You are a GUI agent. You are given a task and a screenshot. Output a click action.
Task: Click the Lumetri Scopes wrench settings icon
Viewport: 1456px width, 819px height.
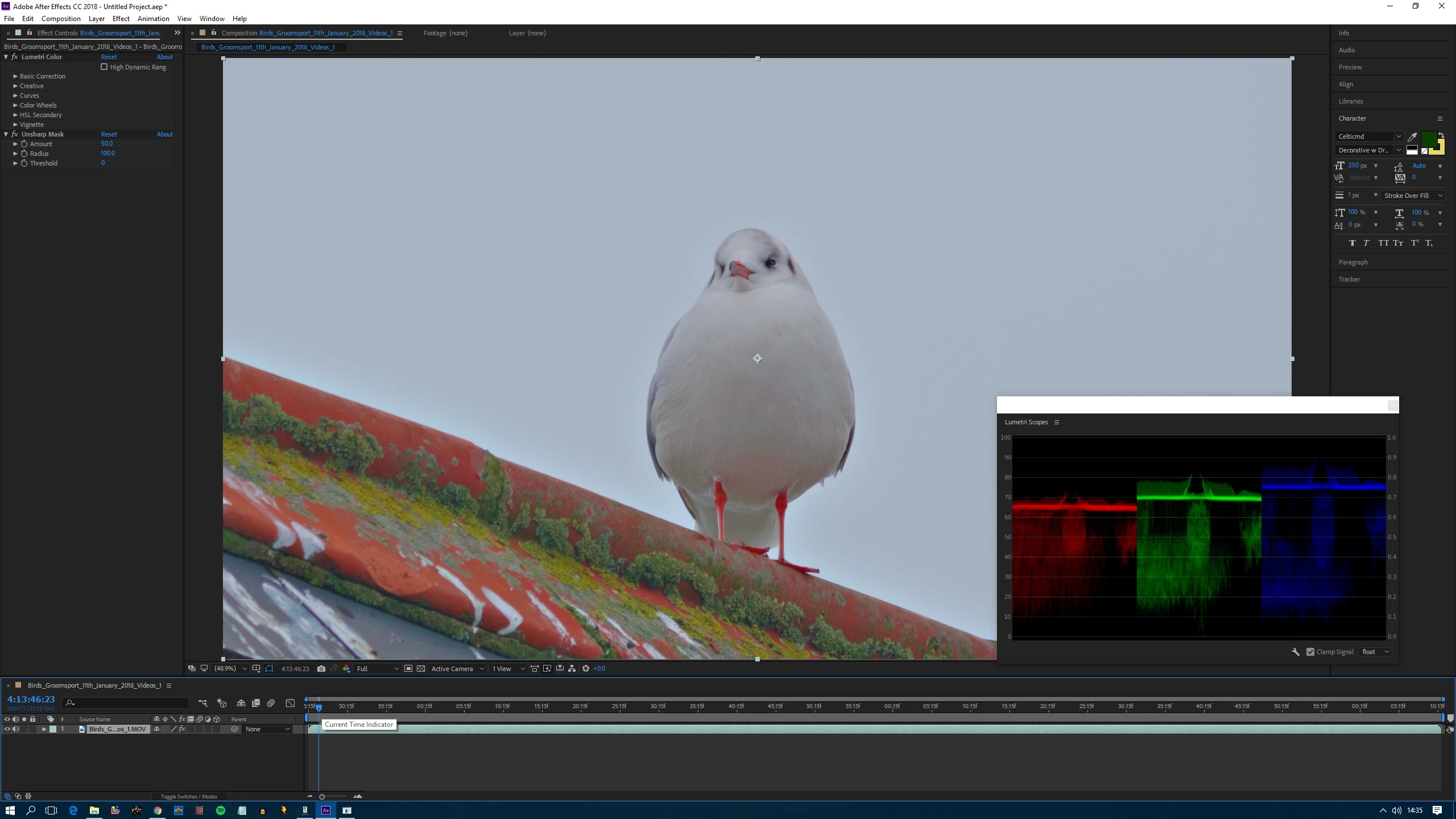click(x=1295, y=652)
